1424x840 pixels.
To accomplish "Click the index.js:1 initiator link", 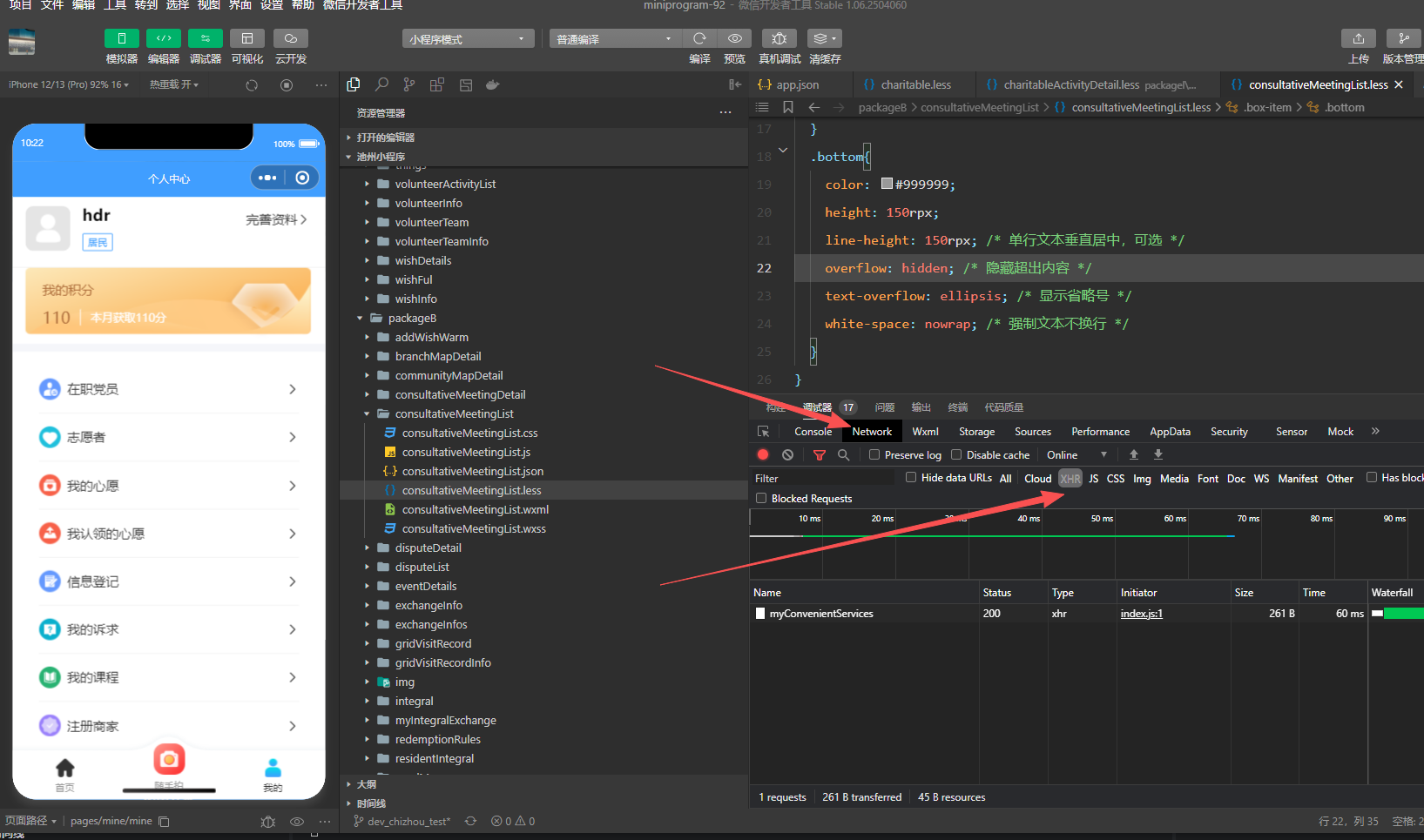I will pyautogui.click(x=1141, y=614).
